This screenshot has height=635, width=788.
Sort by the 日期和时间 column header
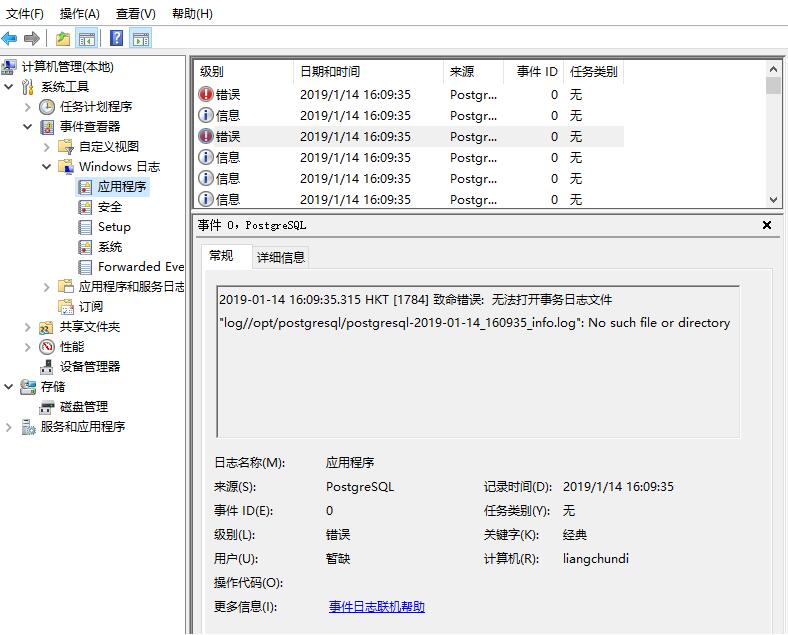(330, 71)
